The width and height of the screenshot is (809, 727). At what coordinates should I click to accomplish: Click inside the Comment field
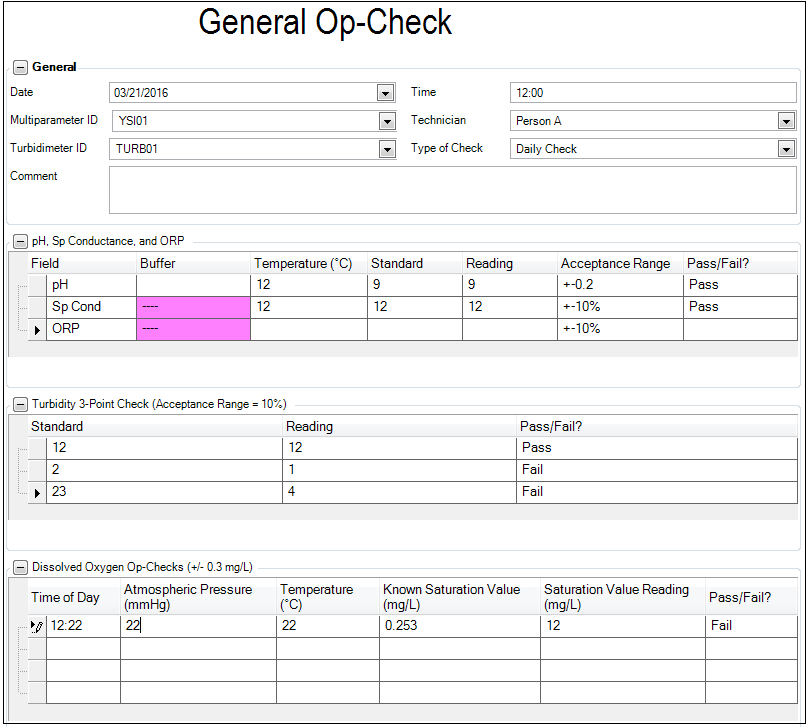click(x=450, y=190)
